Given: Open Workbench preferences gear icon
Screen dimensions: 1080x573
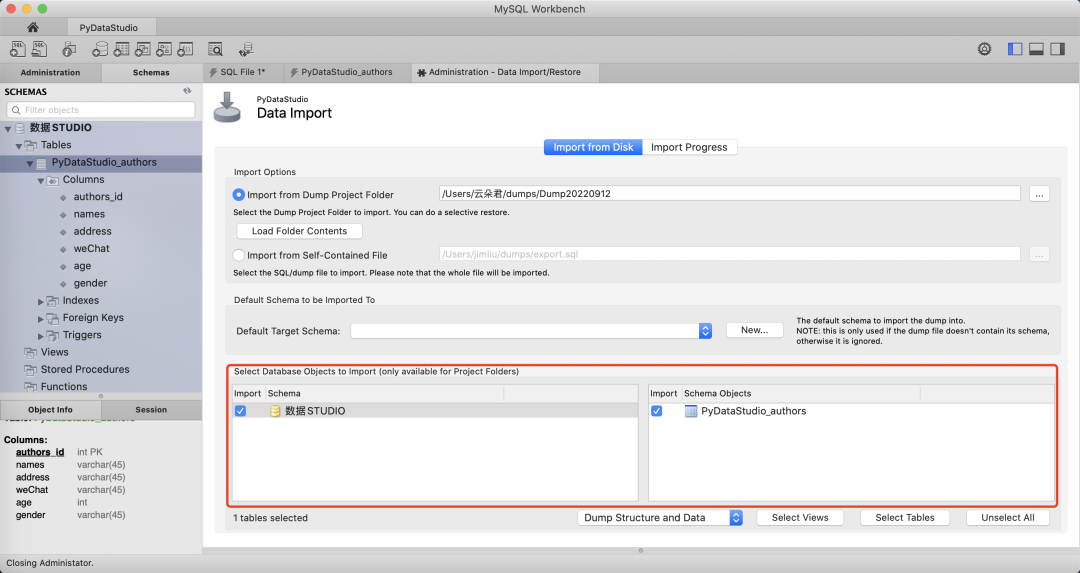Looking at the screenshot, I should [984, 49].
